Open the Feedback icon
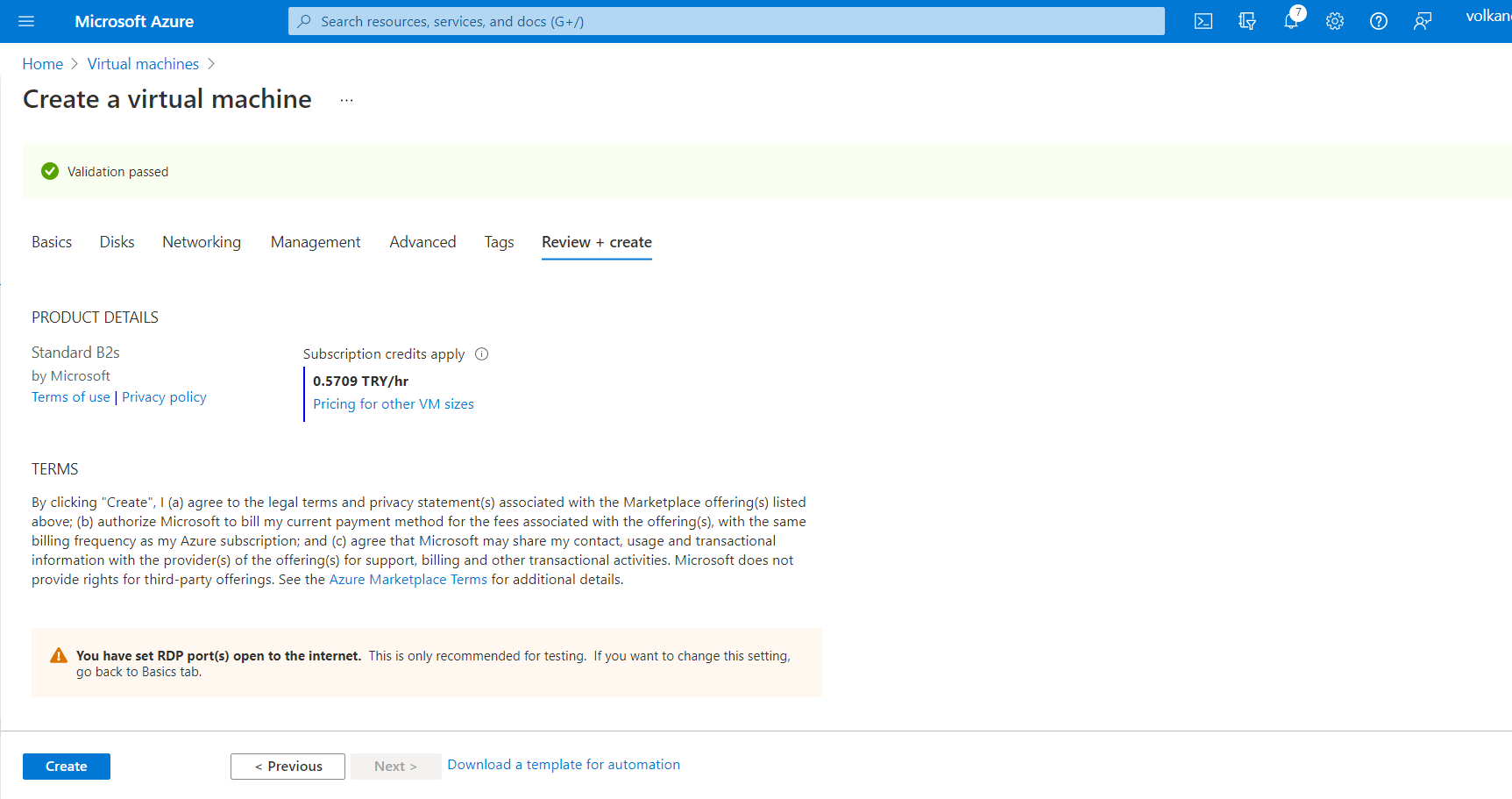 [1423, 21]
